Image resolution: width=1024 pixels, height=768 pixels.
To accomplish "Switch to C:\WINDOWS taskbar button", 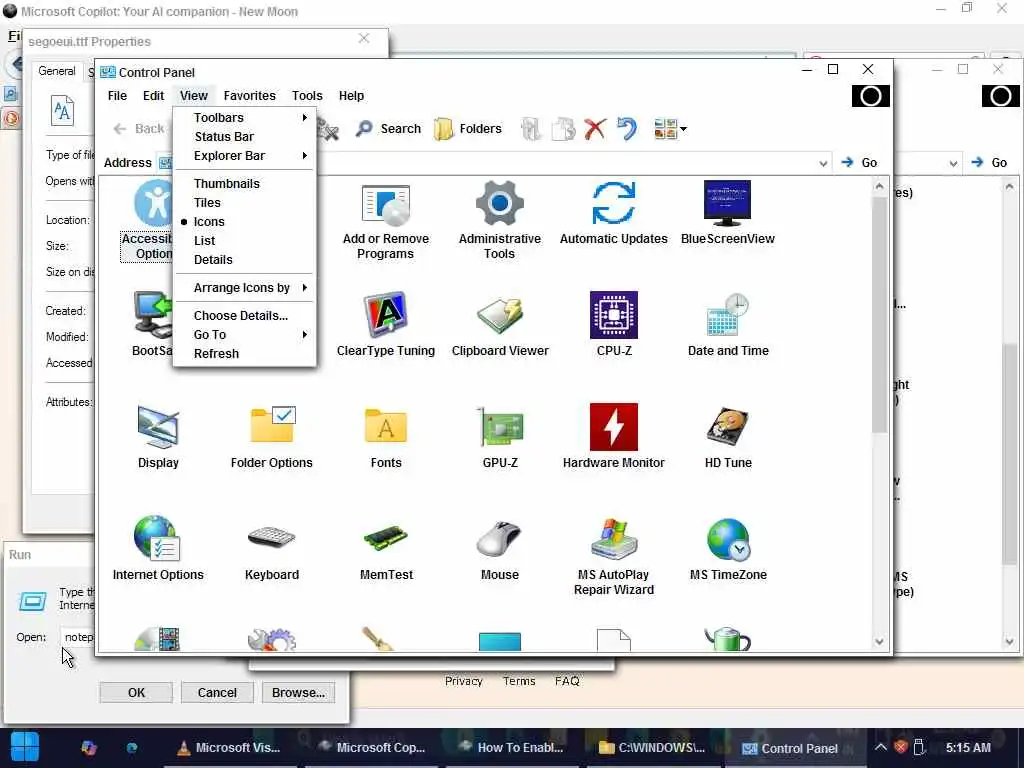I will [x=652, y=748].
